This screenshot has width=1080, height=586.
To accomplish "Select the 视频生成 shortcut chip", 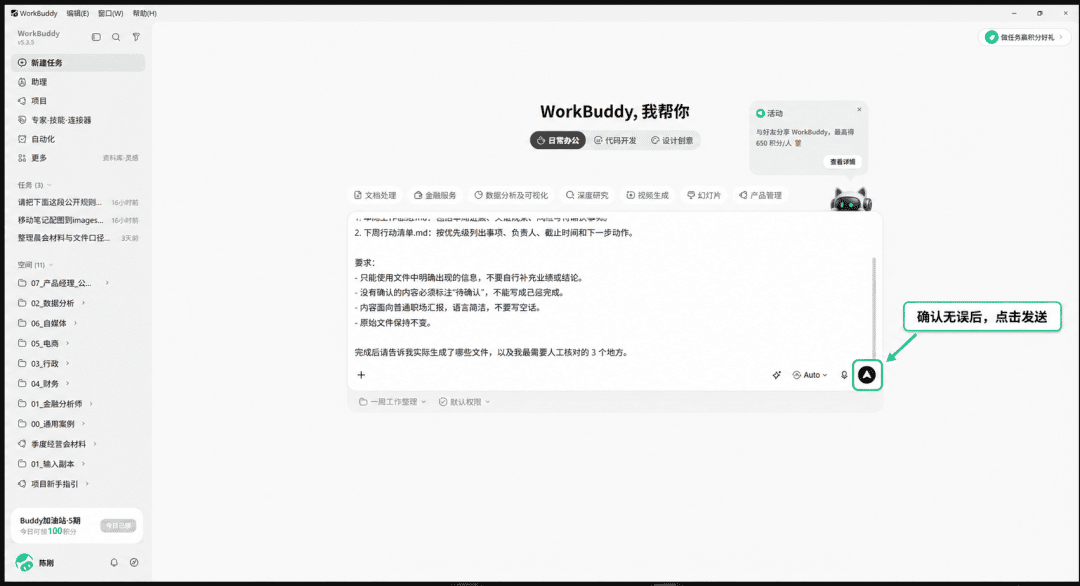I will click(647, 196).
